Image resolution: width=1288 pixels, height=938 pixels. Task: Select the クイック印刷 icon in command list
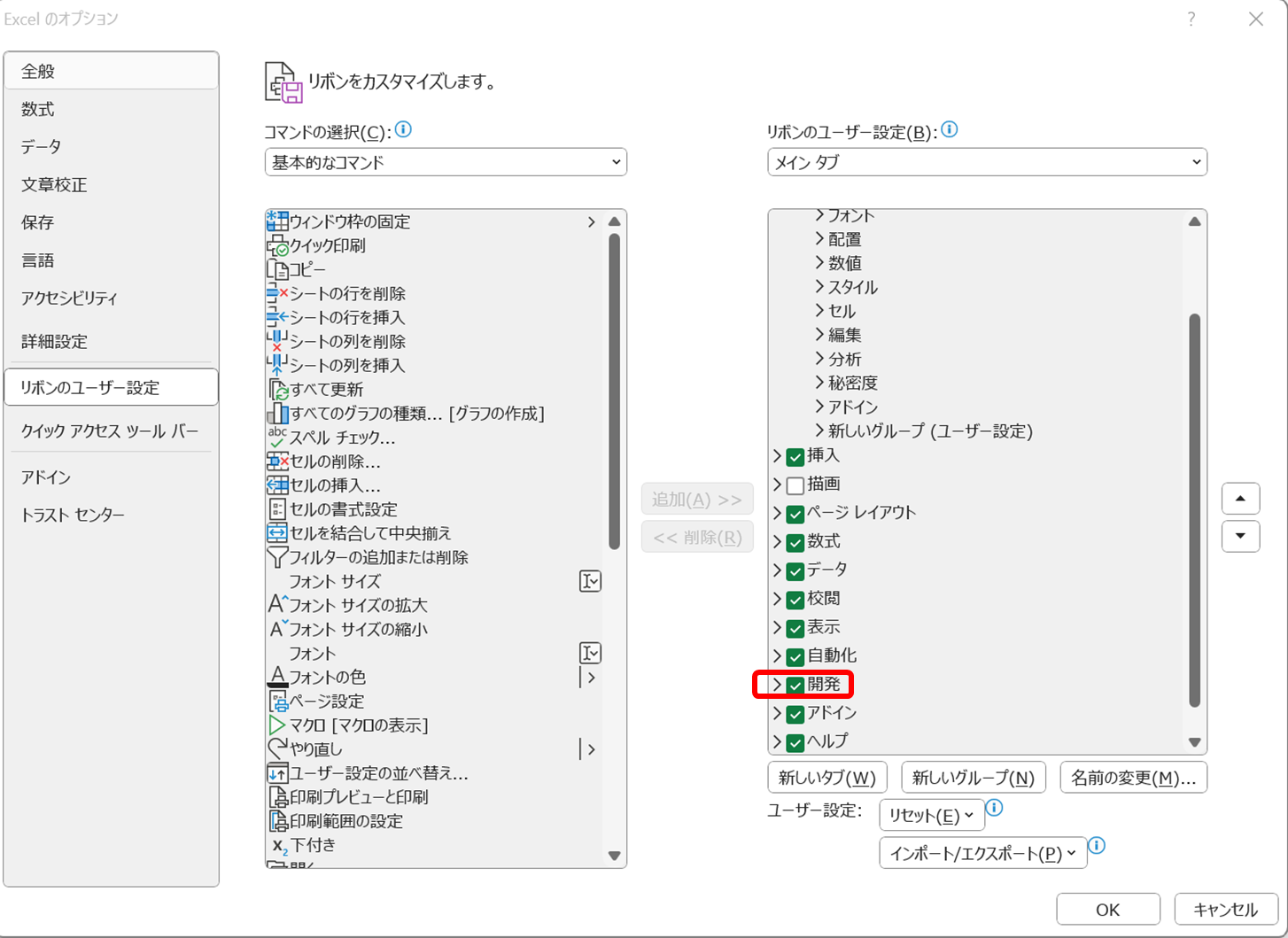277,245
